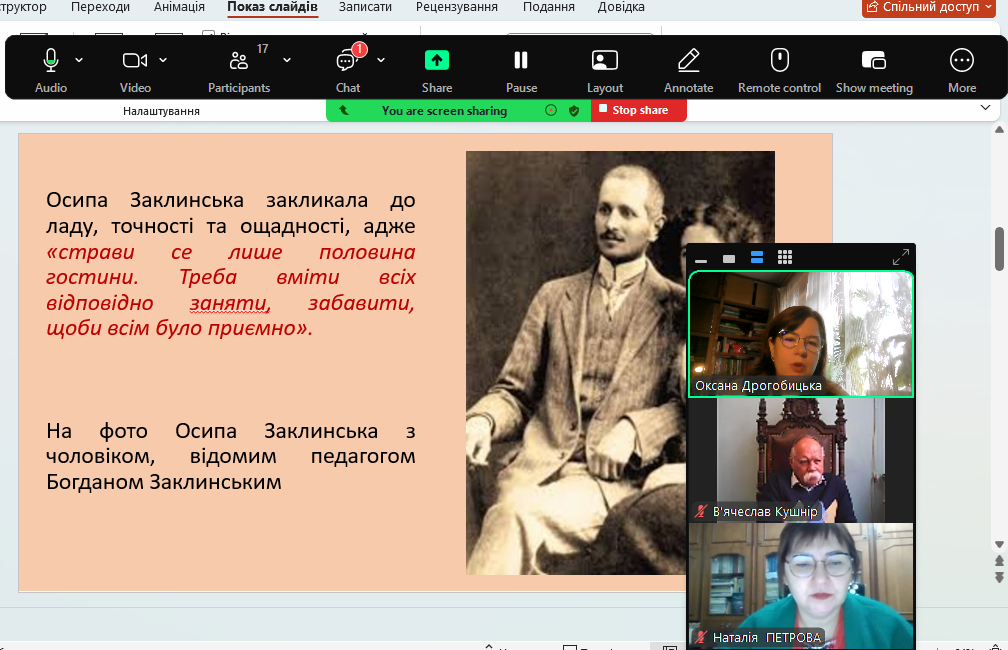Switch to the Анімація ribbon tab
This screenshot has width=1008, height=650.
click(179, 7)
